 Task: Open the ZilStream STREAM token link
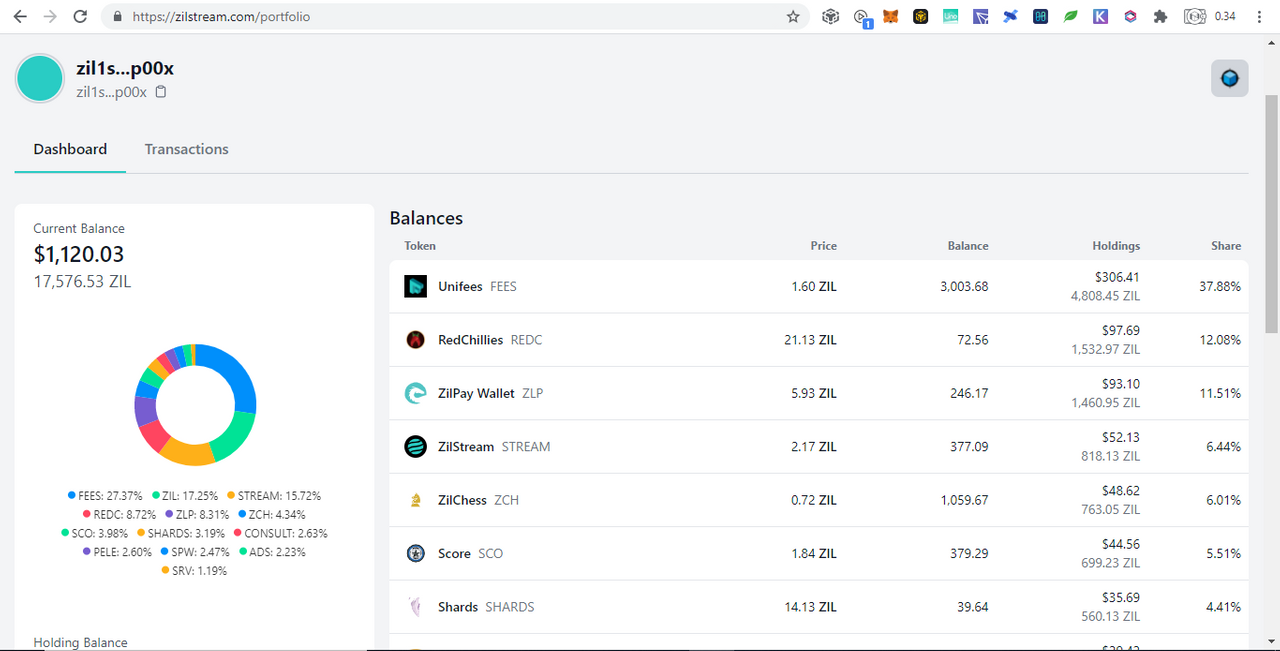click(494, 447)
